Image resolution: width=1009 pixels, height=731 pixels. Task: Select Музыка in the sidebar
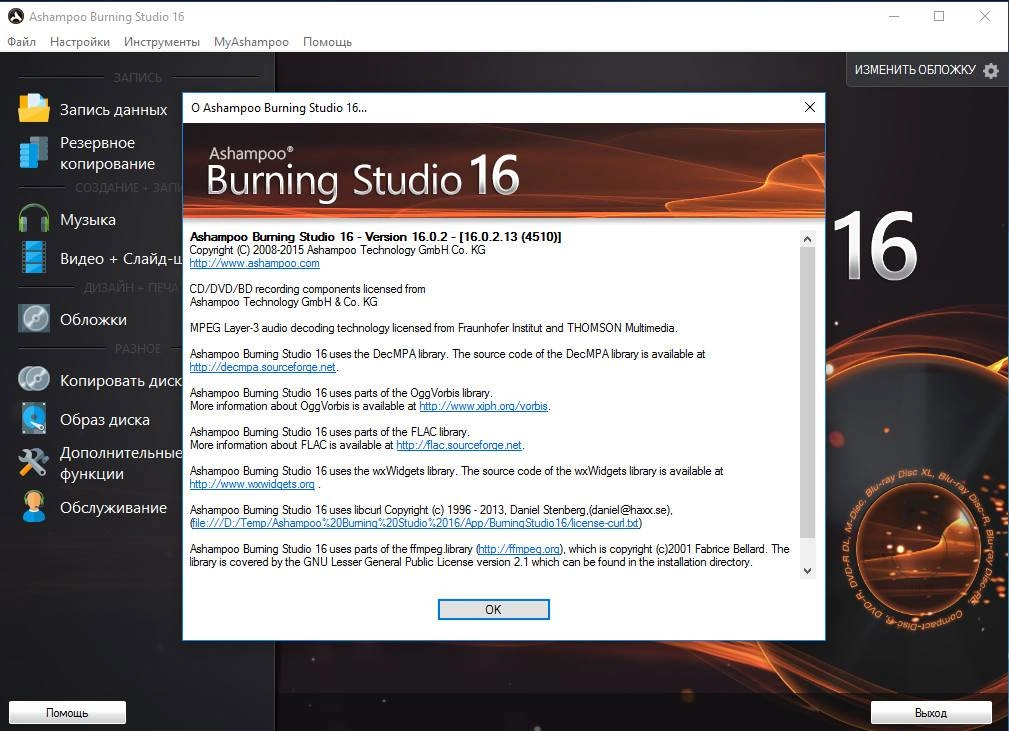point(88,219)
